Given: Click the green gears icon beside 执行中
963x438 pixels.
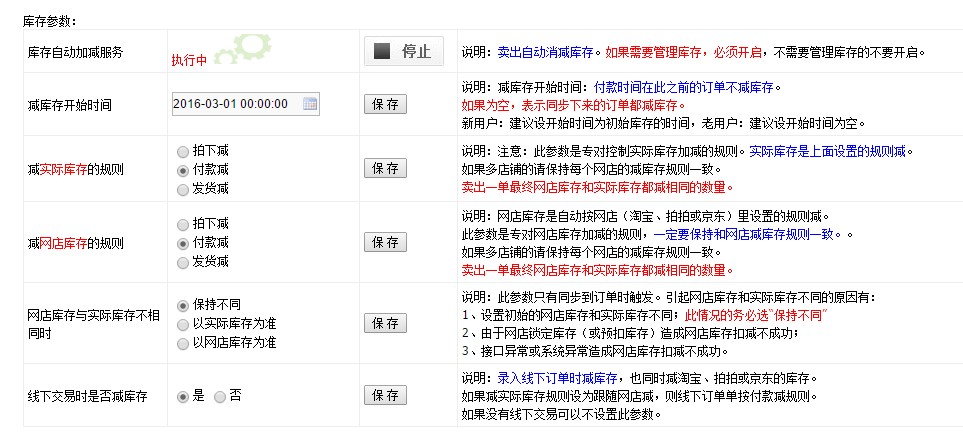Looking at the screenshot, I should point(241,48).
